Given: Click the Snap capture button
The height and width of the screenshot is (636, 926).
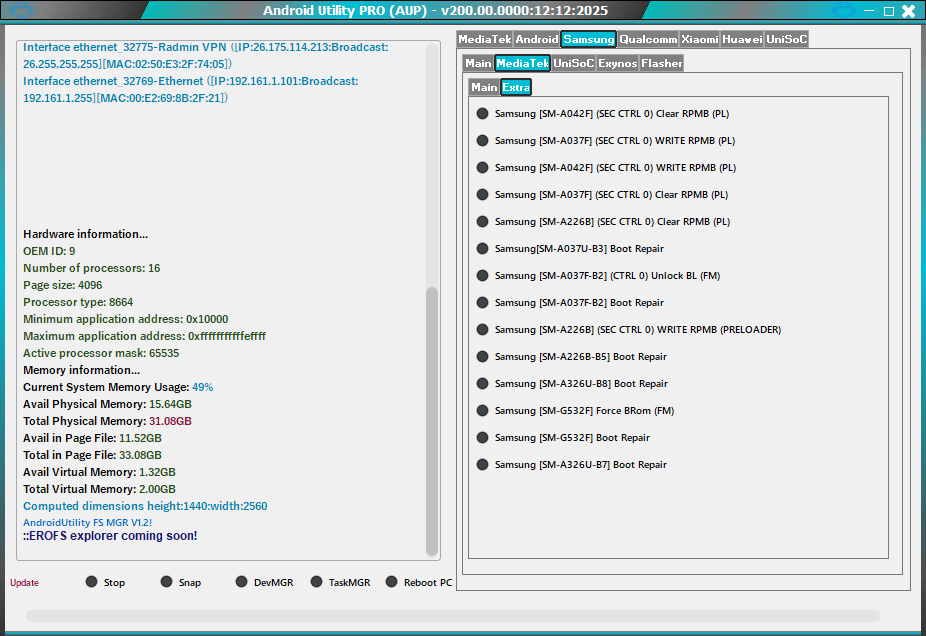Looking at the screenshot, I should 180,581.
